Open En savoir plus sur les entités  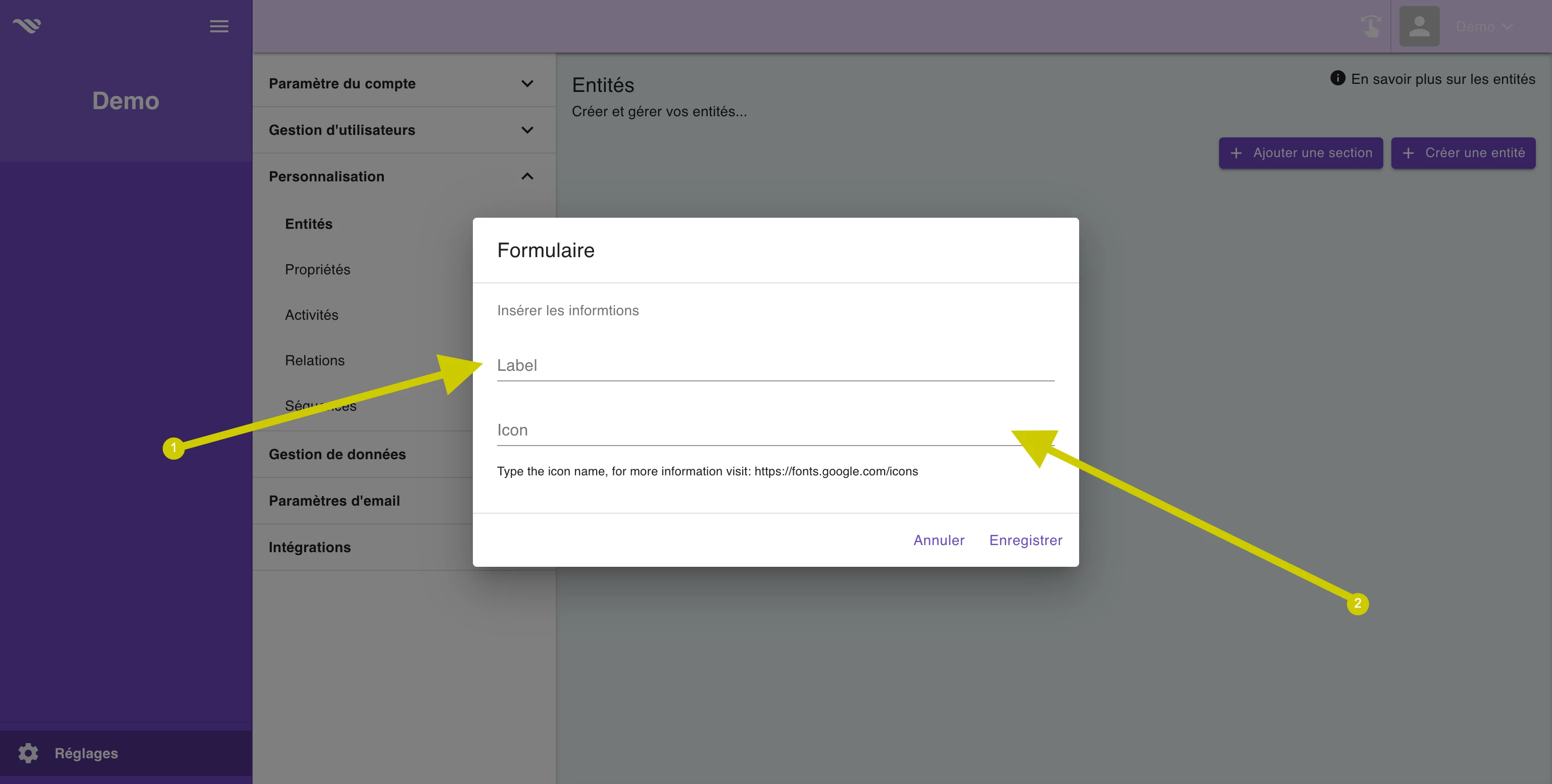1432,79
